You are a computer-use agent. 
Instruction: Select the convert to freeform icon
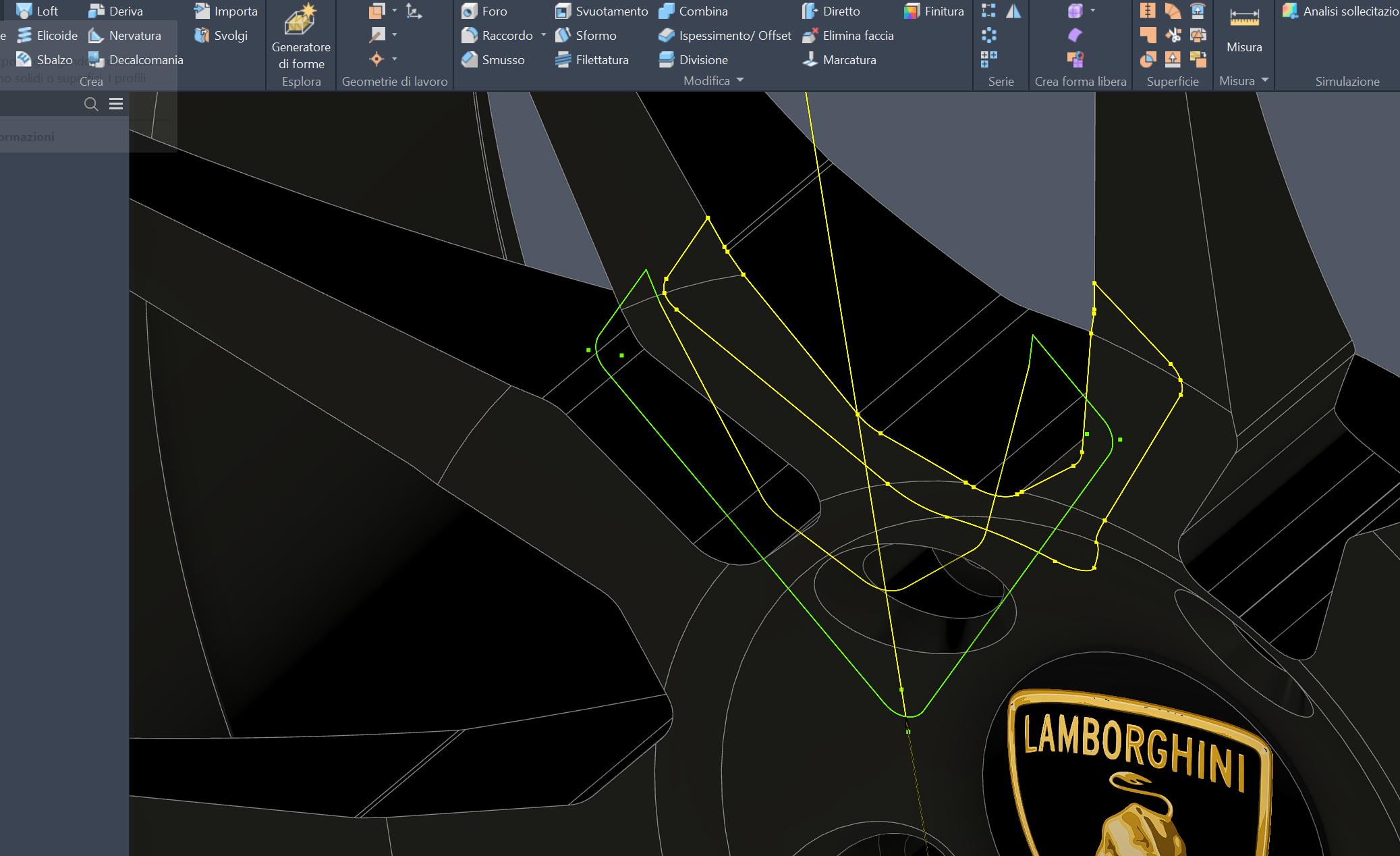pyautogui.click(x=1075, y=59)
